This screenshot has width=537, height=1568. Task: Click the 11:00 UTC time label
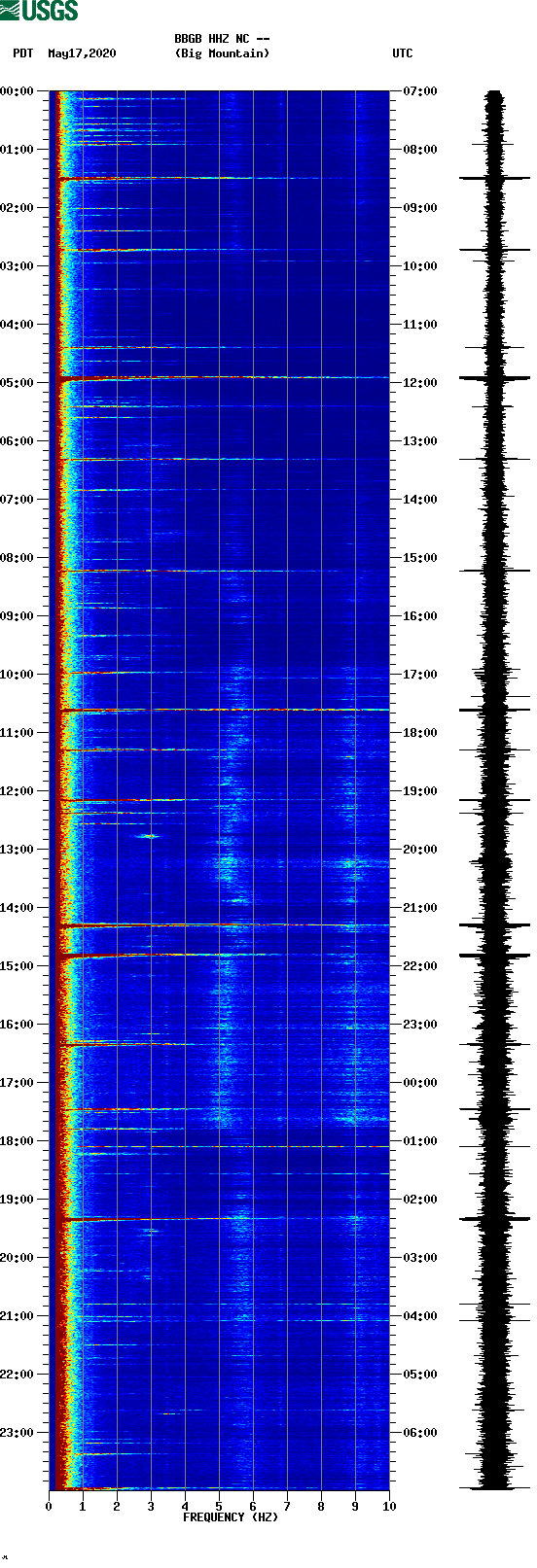tap(420, 325)
